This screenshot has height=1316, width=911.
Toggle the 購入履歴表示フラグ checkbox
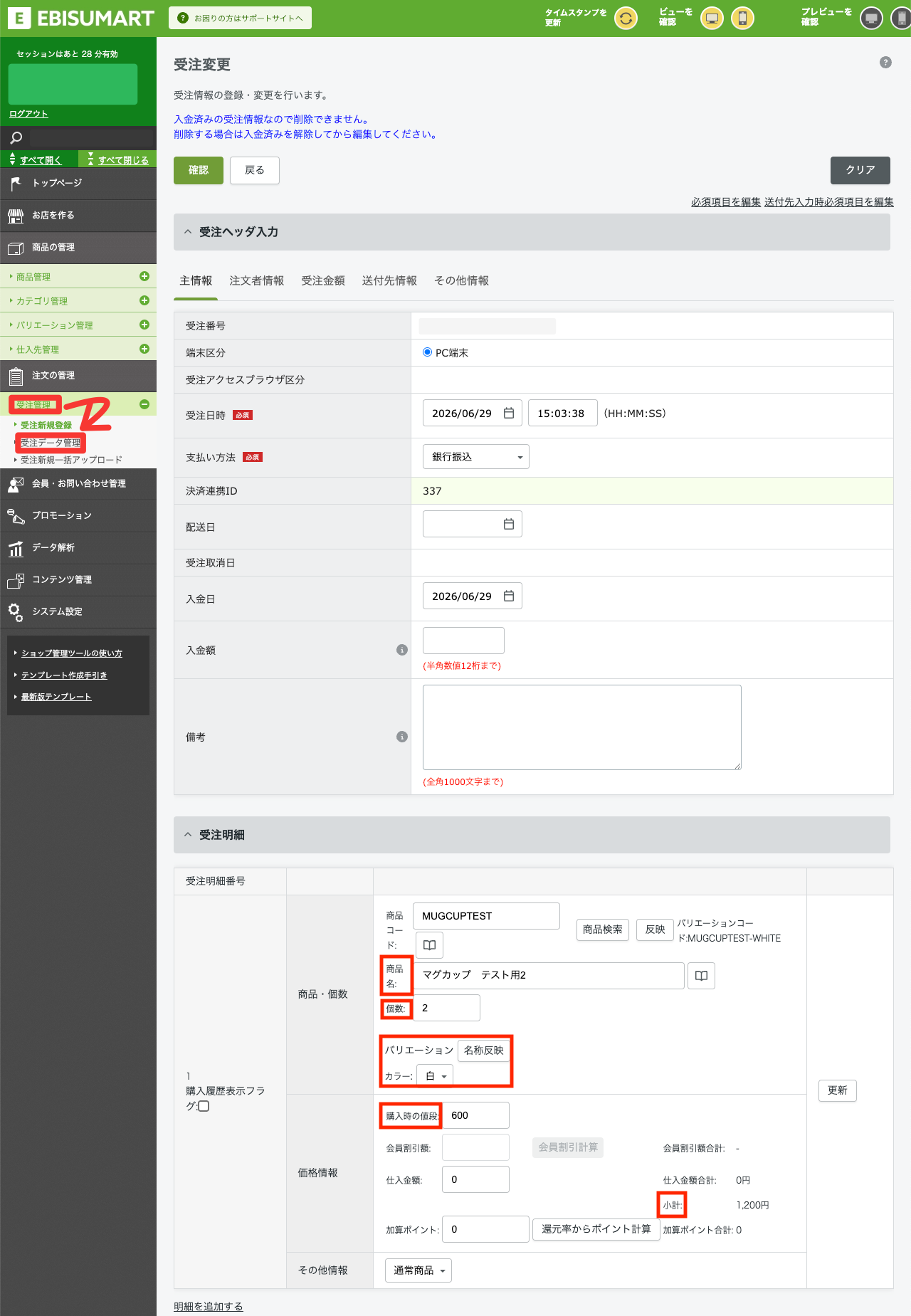[x=204, y=1106]
